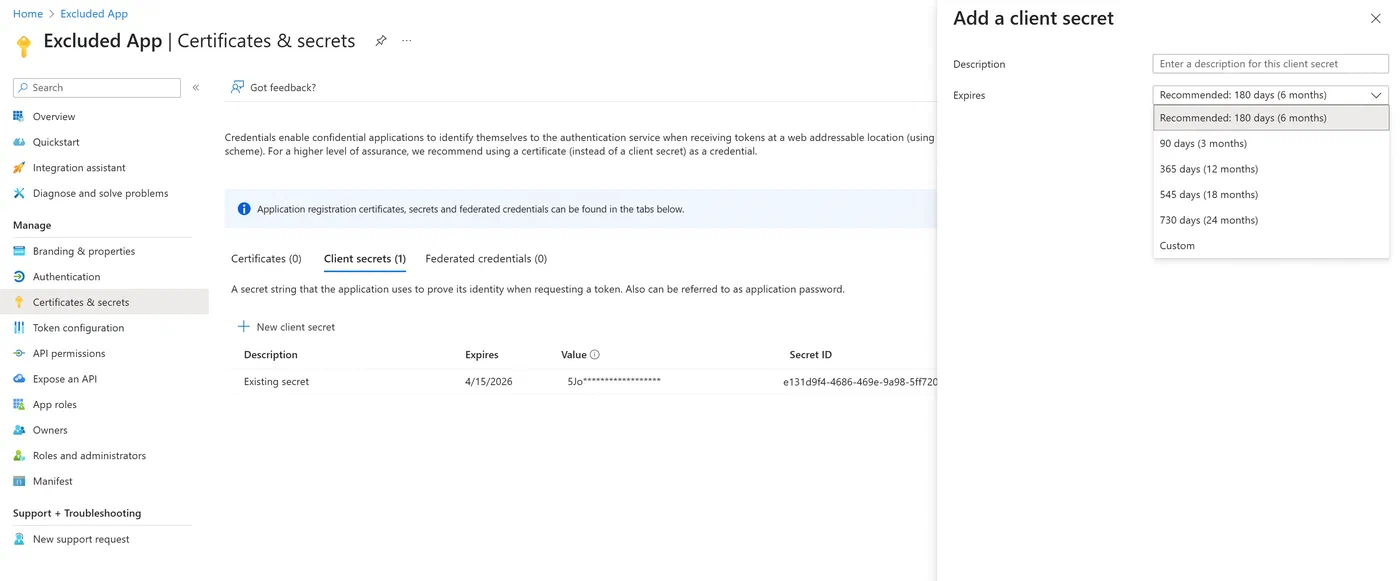1400x581 pixels.
Task: Click the Got feedback person icon
Action: point(237,87)
